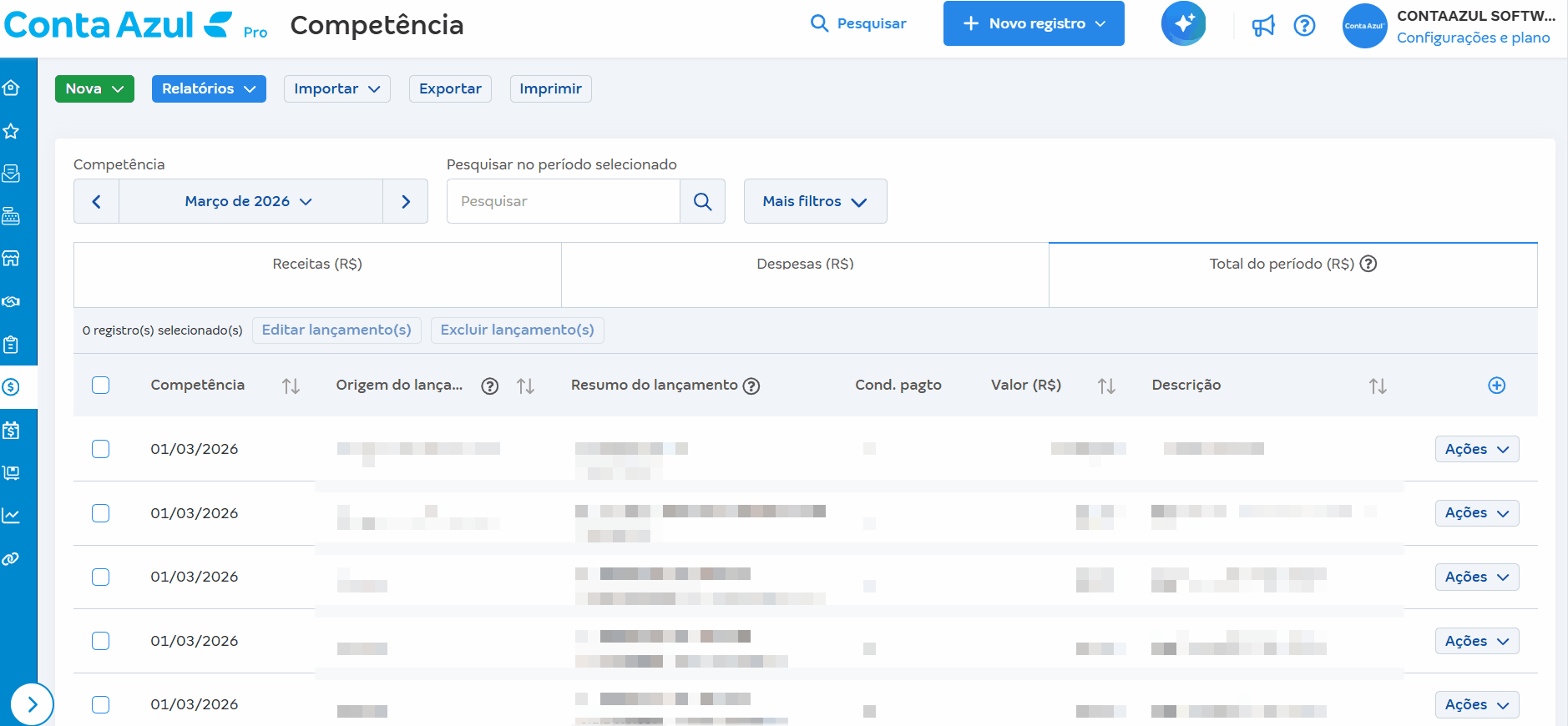Show help for Resumo do lançamento column
Image resolution: width=1568 pixels, height=726 pixels.
coord(751,386)
